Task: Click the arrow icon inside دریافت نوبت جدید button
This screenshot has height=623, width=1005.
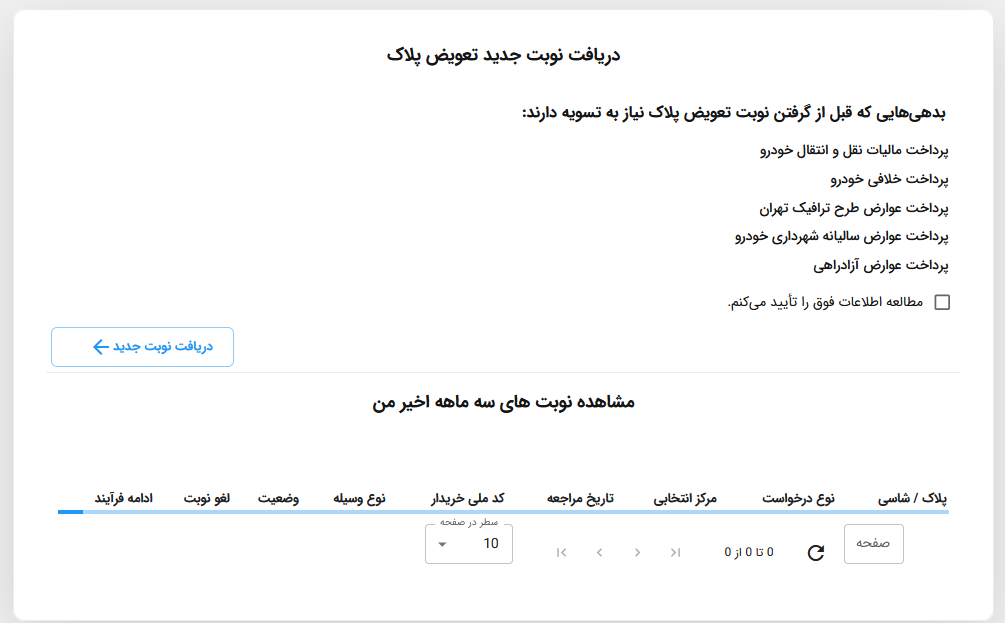Action: point(100,347)
